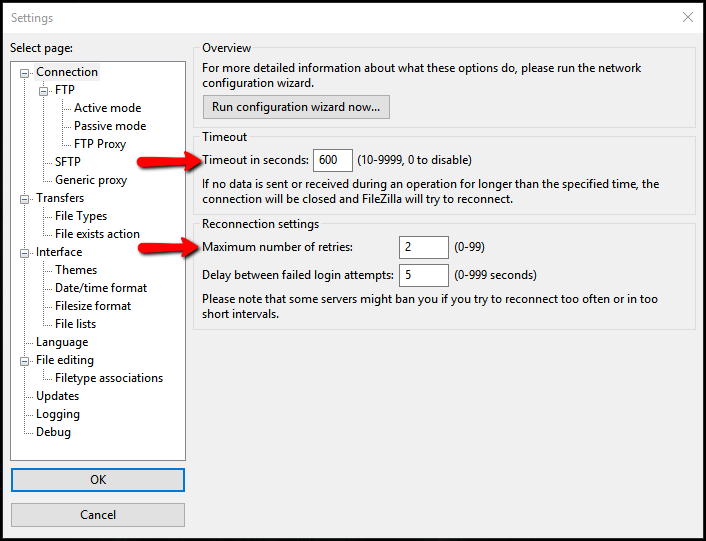706x541 pixels.
Task: Collapse the Transfers tree node
Action: pyautogui.click(x=25, y=198)
